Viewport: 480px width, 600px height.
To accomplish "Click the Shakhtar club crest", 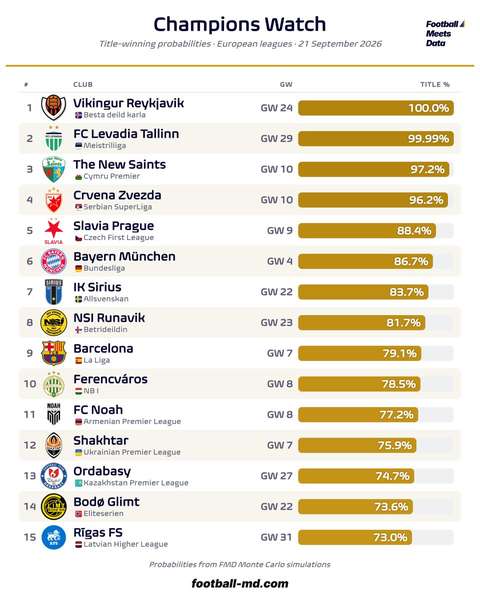I will (x=54, y=445).
